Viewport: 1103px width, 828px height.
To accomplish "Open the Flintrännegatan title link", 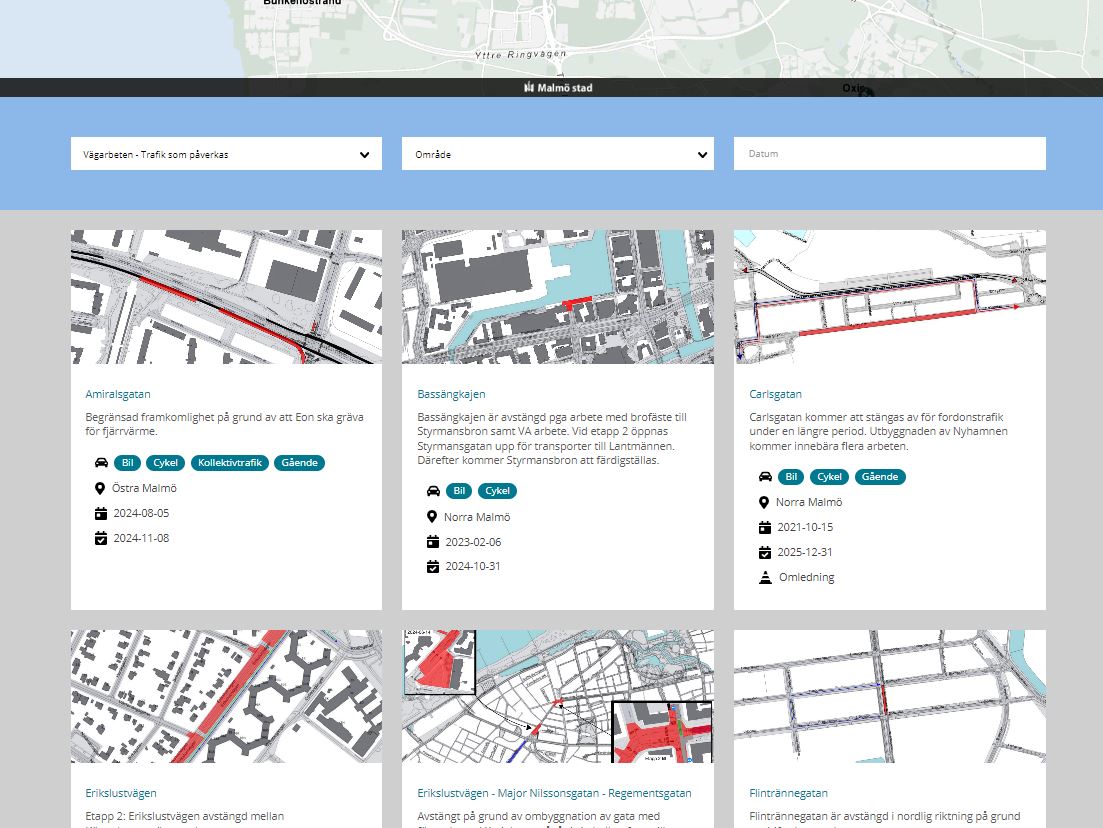I will click(788, 793).
